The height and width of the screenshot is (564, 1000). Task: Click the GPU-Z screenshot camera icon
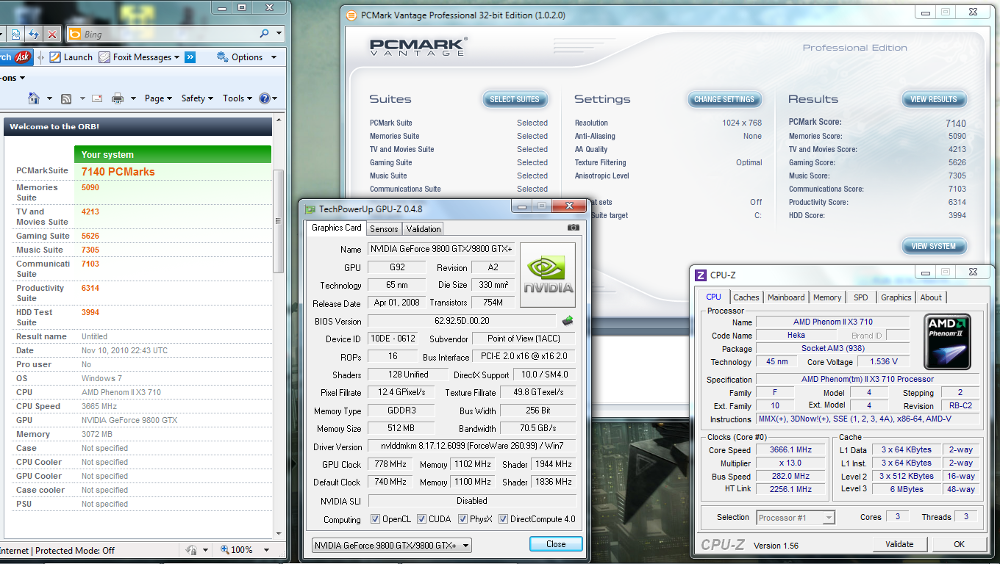click(573, 228)
